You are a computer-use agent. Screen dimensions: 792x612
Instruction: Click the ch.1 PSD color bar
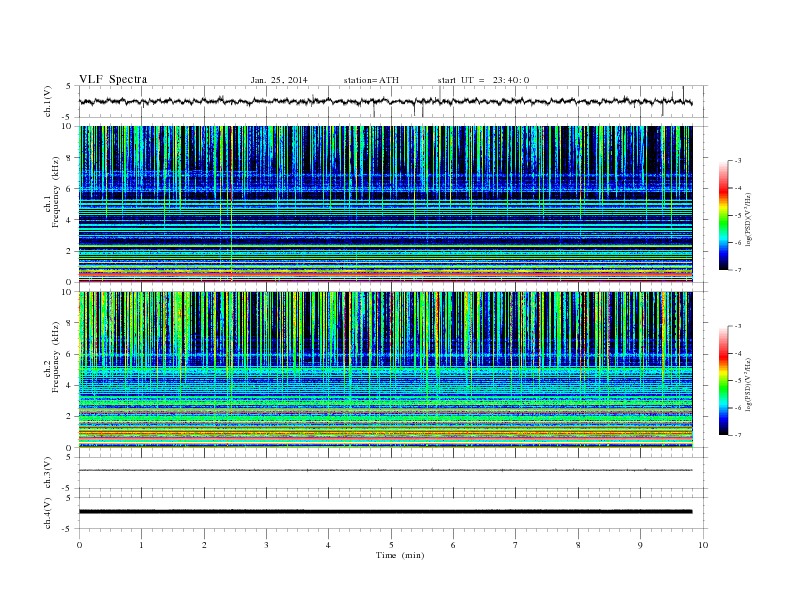coord(723,215)
